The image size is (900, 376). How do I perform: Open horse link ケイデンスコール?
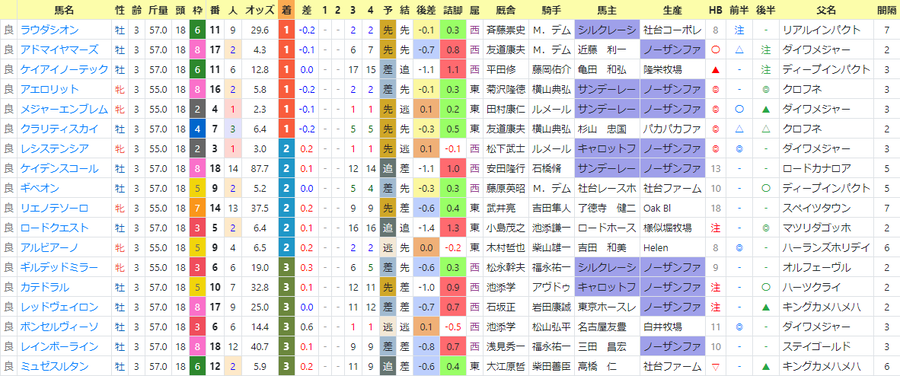59,169
